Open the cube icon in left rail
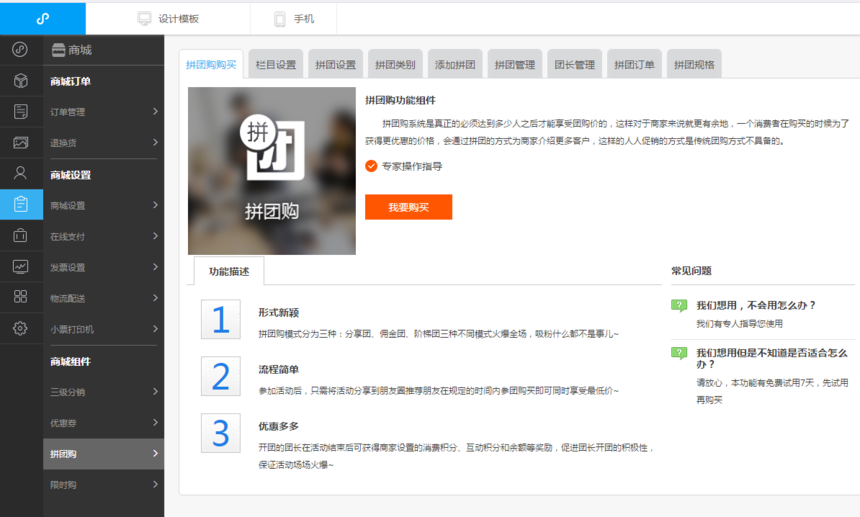The height and width of the screenshot is (517, 860). click(20, 81)
